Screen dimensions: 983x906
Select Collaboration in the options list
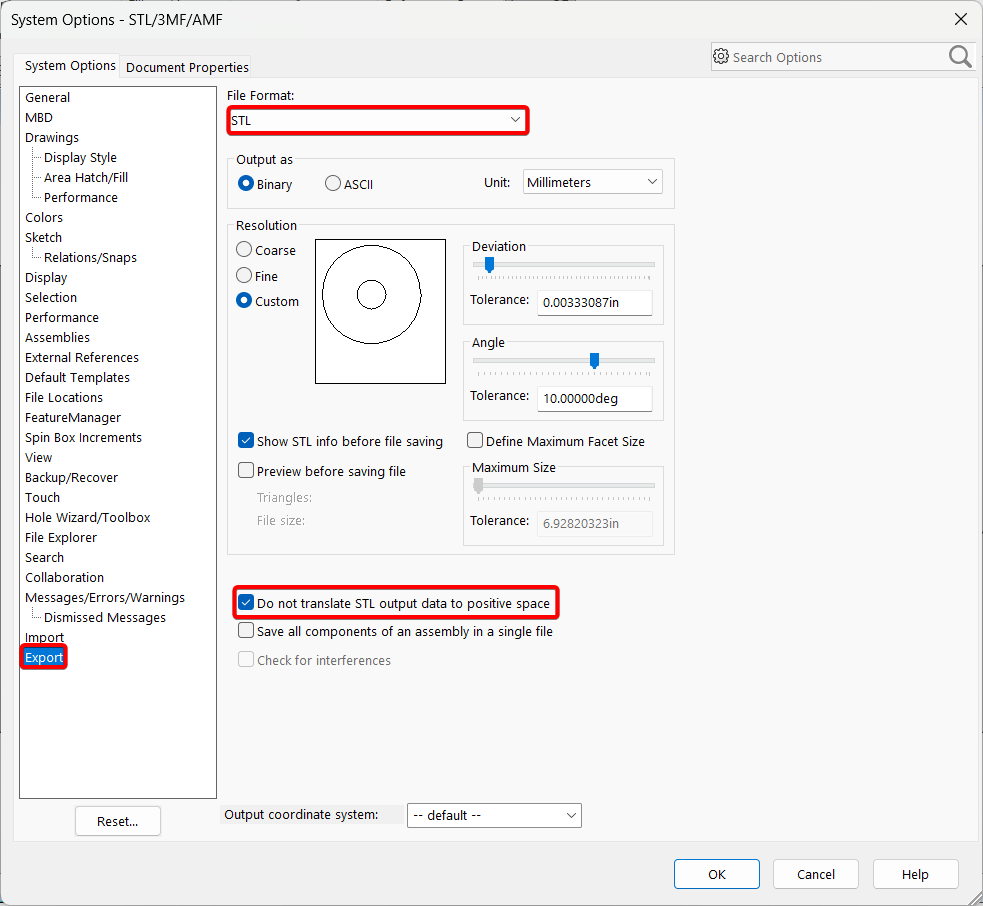pos(65,578)
